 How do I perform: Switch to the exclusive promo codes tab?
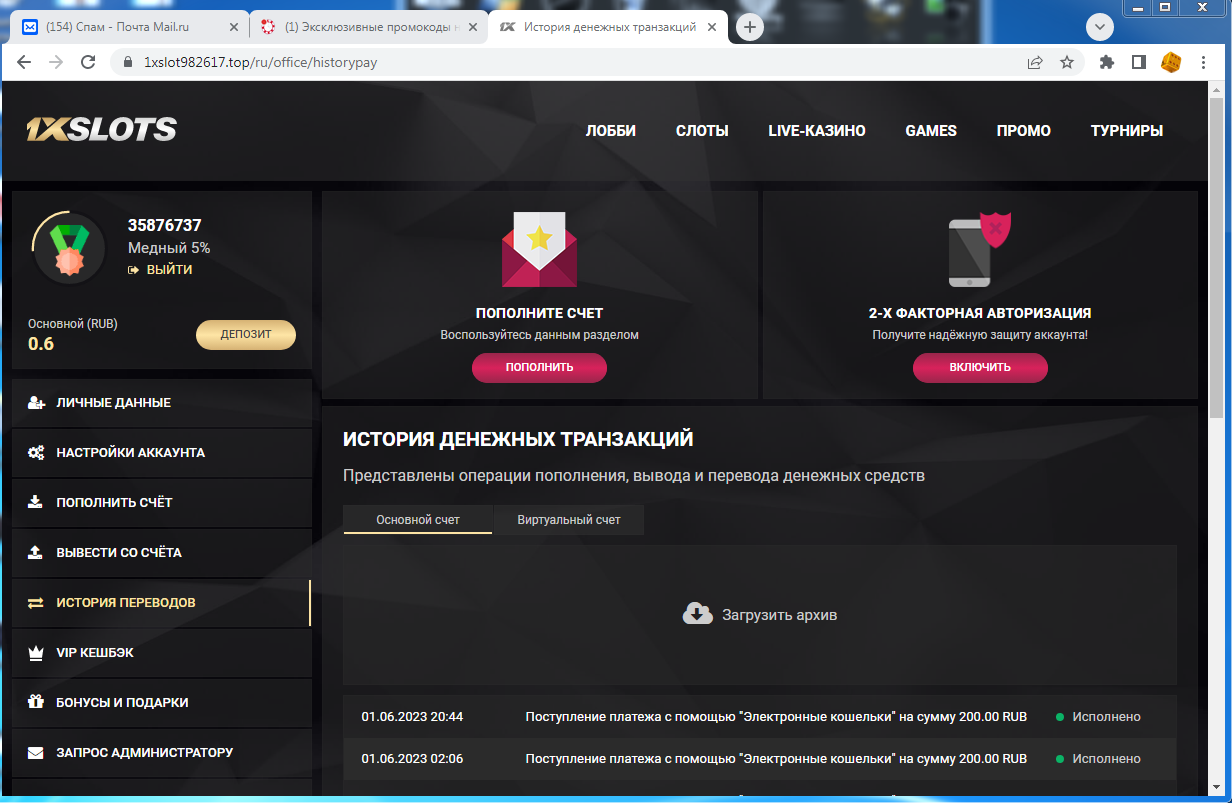[x=367, y=27]
